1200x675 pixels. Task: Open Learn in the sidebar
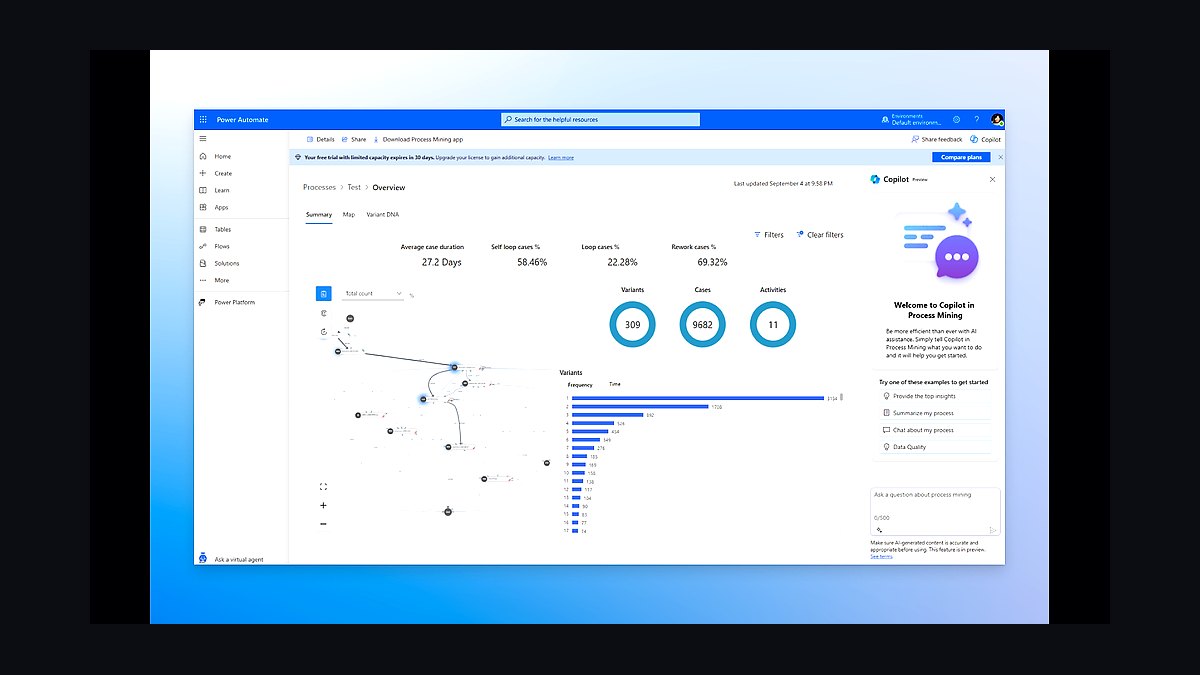click(222, 190)
